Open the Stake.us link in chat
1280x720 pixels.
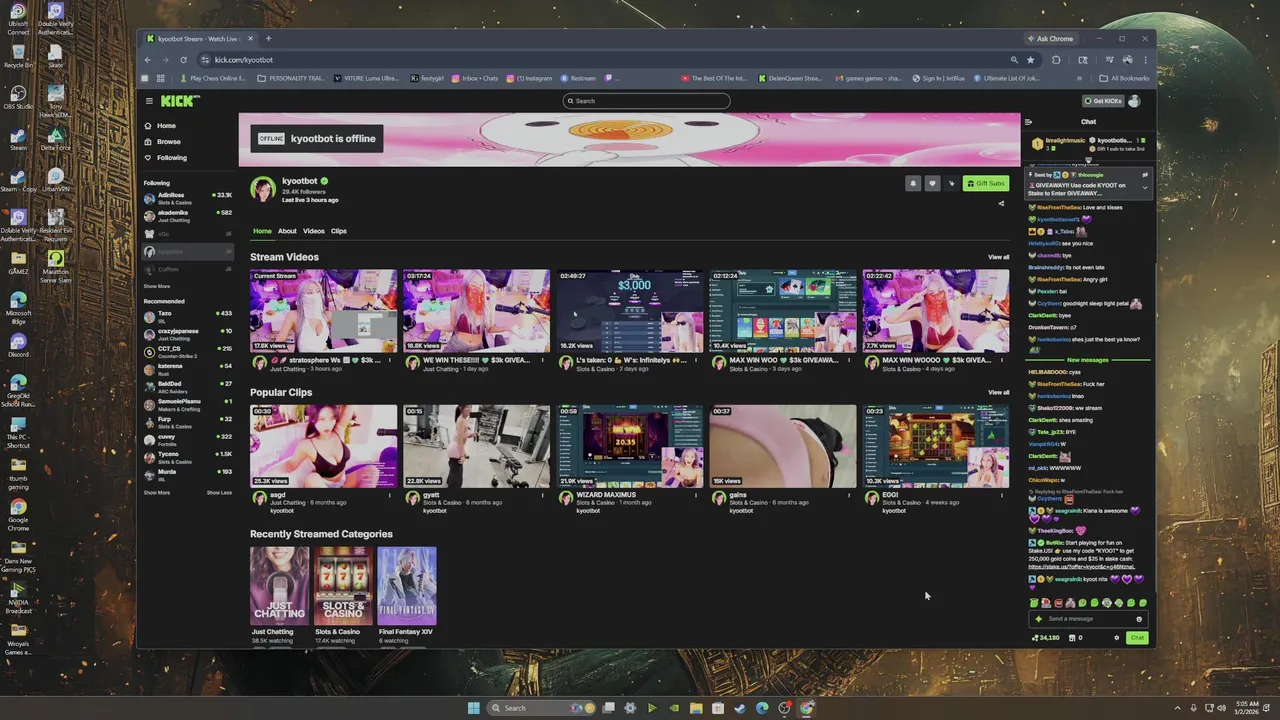(1081, 567)
